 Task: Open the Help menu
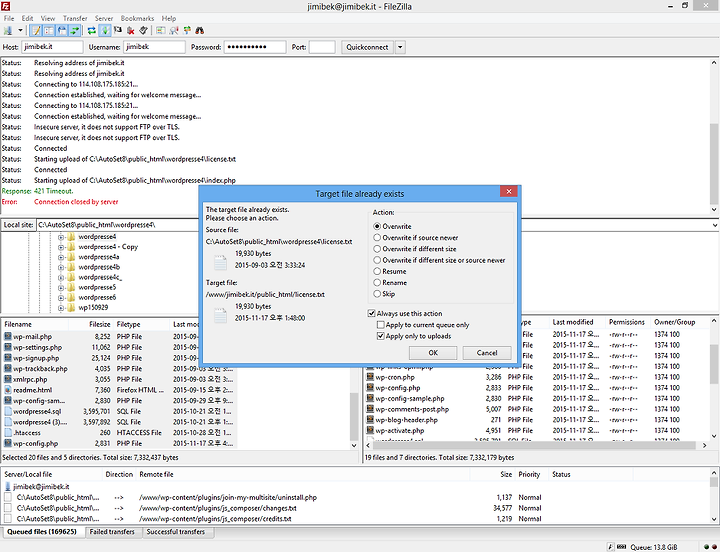coord(169,18)
